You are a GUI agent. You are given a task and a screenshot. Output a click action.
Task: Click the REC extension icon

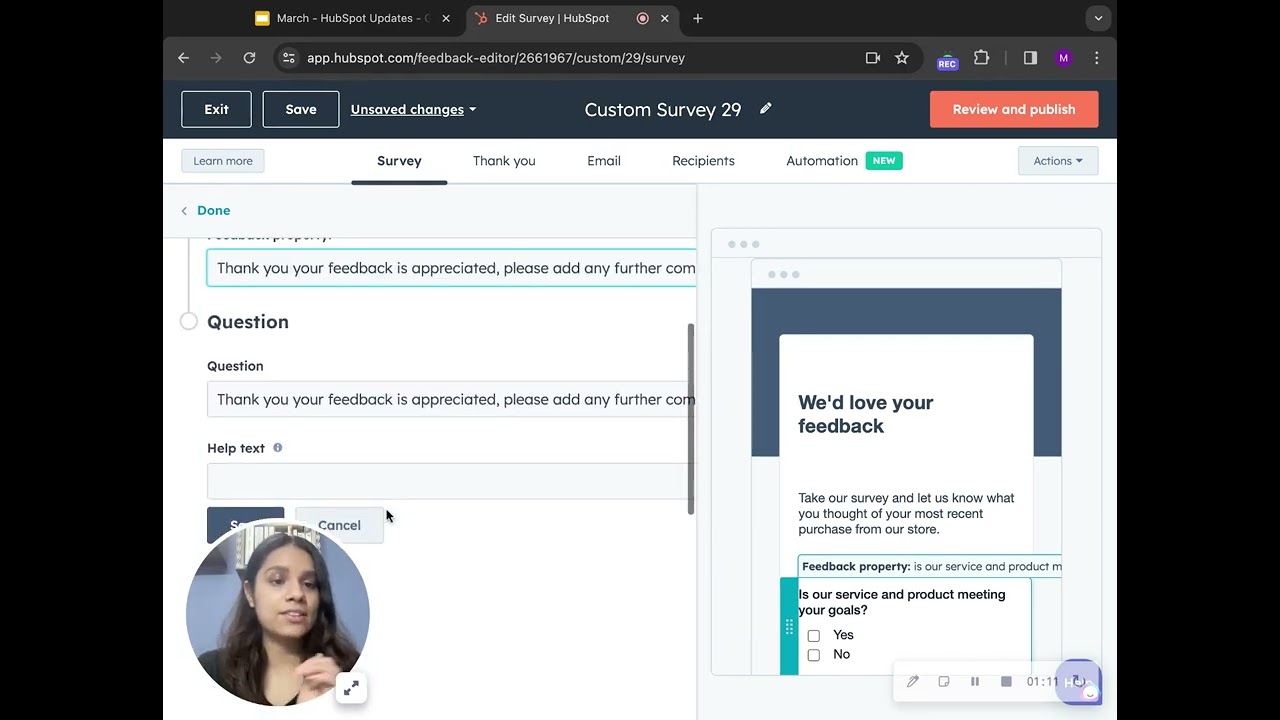[947, 59]
